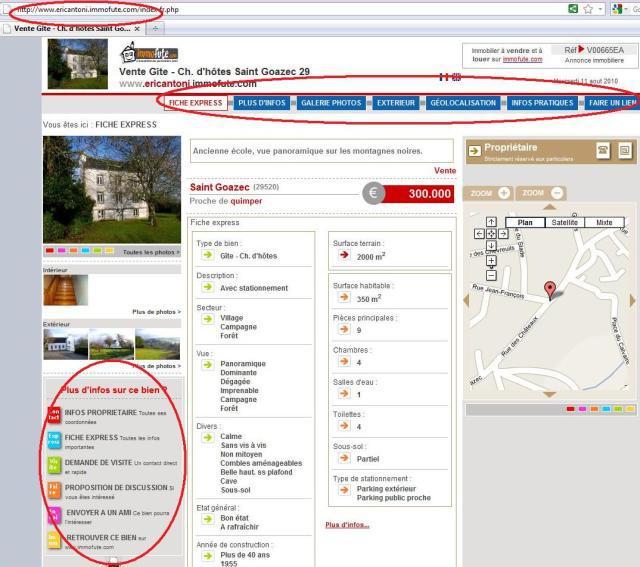The height and width of the screenshot is (567, 640).
Task: Click the telephone icon in Propriétaire panel
Action: click(603, 151)
